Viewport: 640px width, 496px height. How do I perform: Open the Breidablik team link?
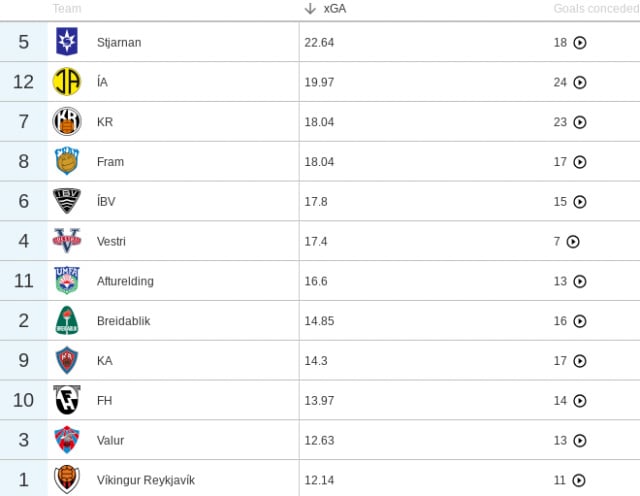[124, 321]
